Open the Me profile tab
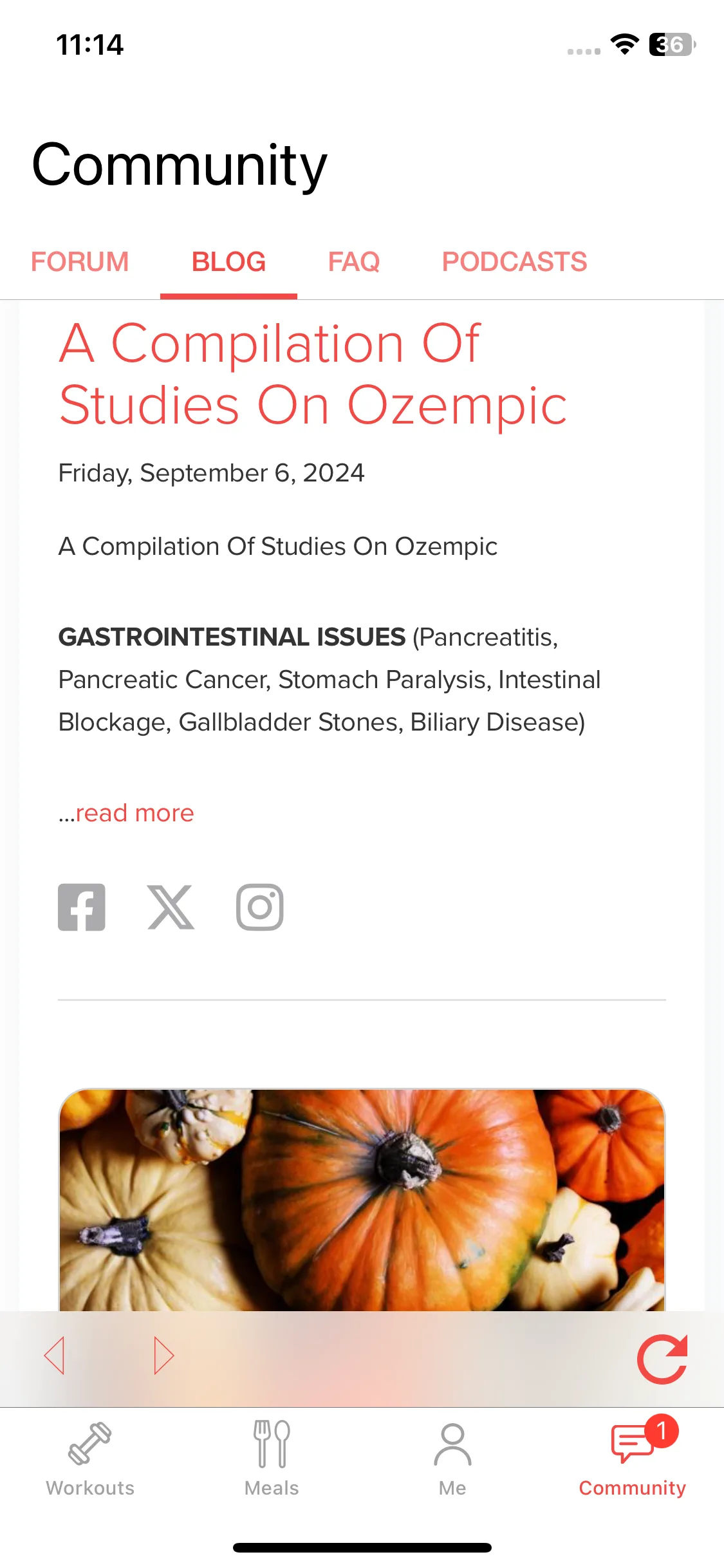The image size is (724, 1568). (x=452, y=1460)
